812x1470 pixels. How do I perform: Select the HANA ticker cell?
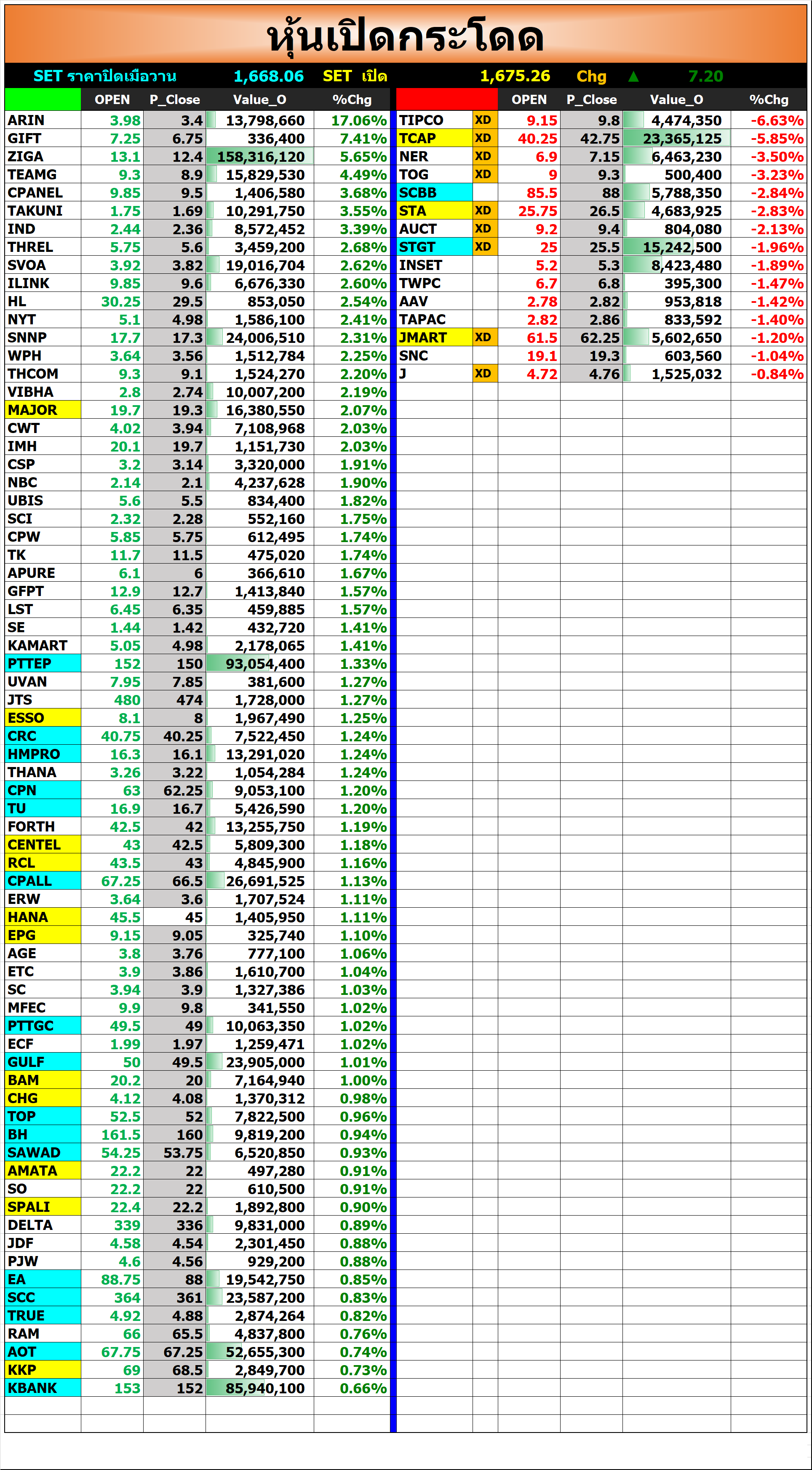[43, 917]
